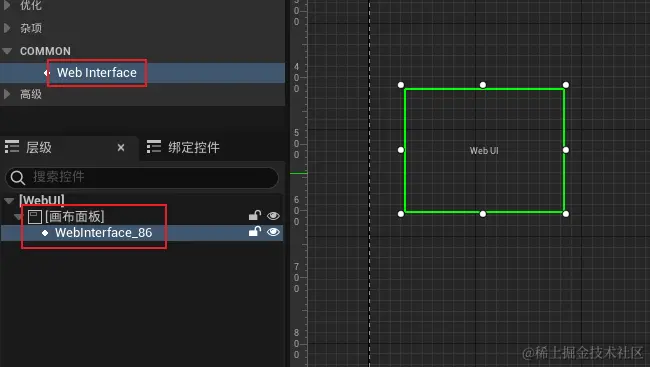Click the Web UI widget in the designer
This screenshot has height=367, width=650.
tap(484, 151)
